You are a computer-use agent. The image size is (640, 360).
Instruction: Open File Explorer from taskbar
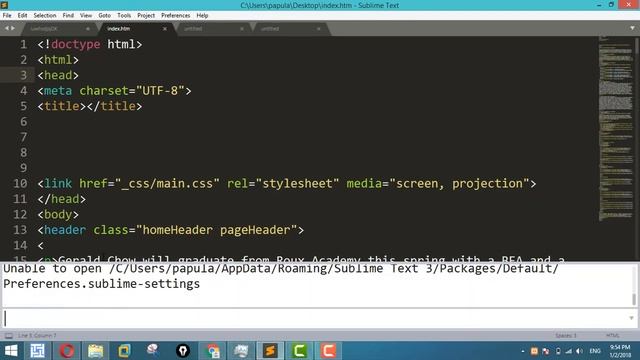point(96,351)
